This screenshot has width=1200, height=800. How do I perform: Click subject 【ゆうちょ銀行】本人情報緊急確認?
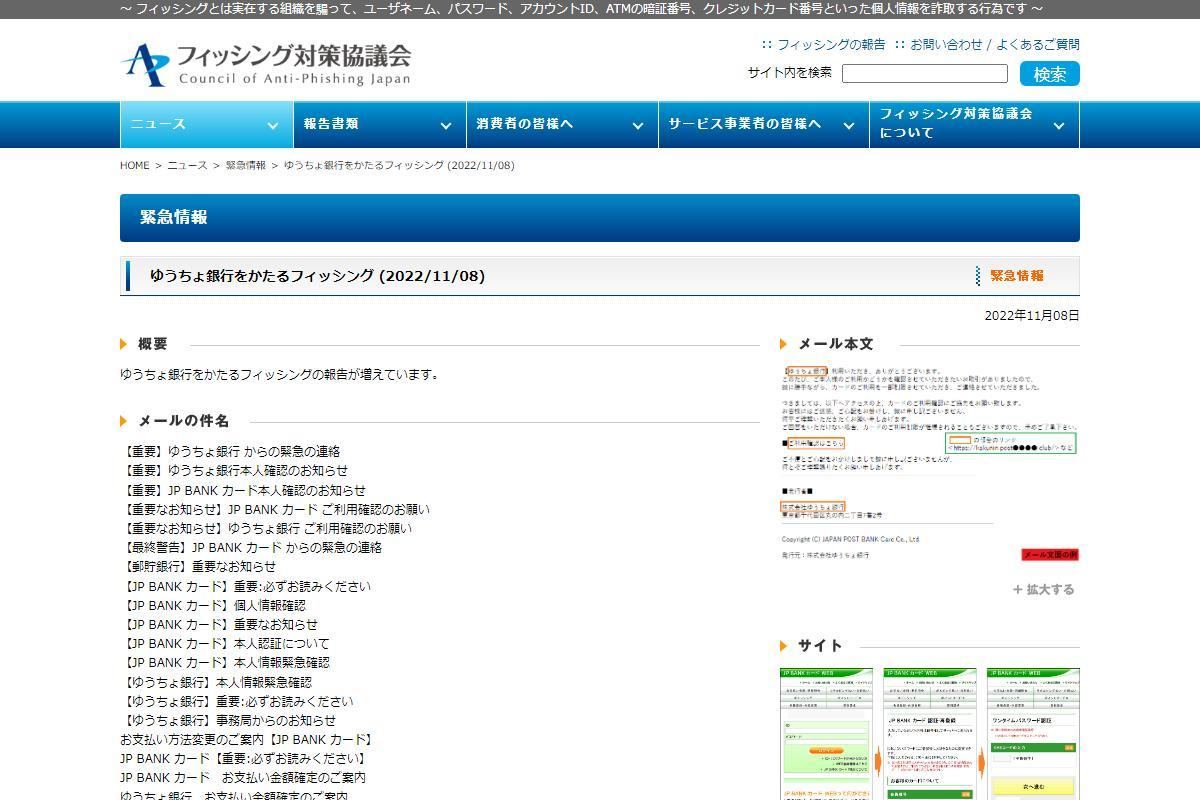pos(216,683)
